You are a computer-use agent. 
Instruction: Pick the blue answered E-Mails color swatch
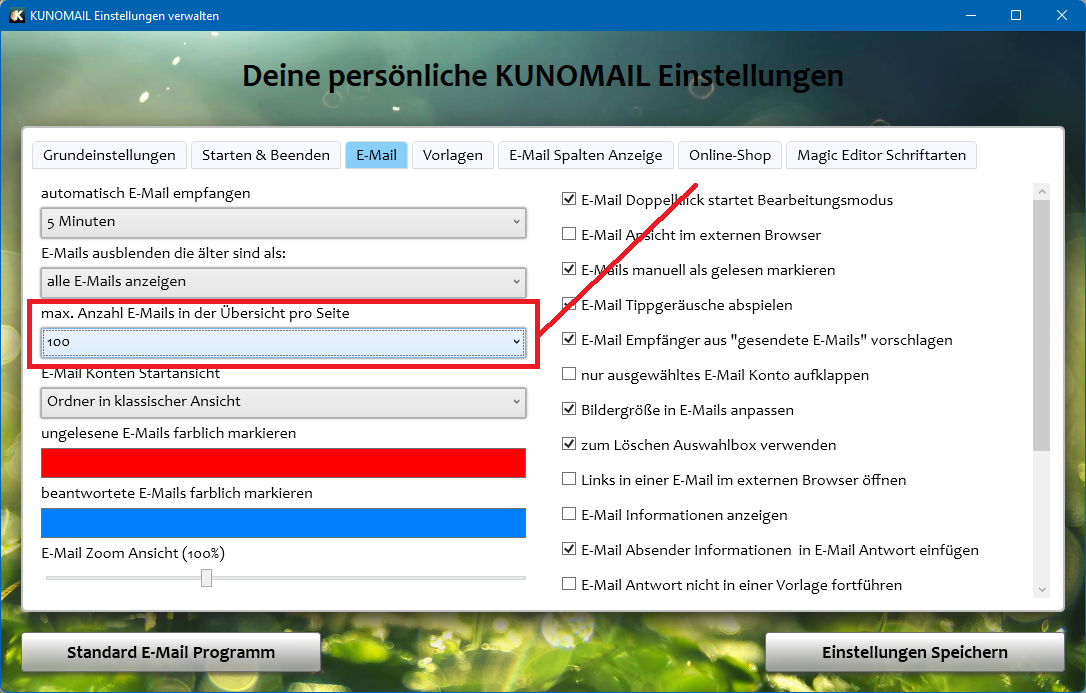coord(283,523)
